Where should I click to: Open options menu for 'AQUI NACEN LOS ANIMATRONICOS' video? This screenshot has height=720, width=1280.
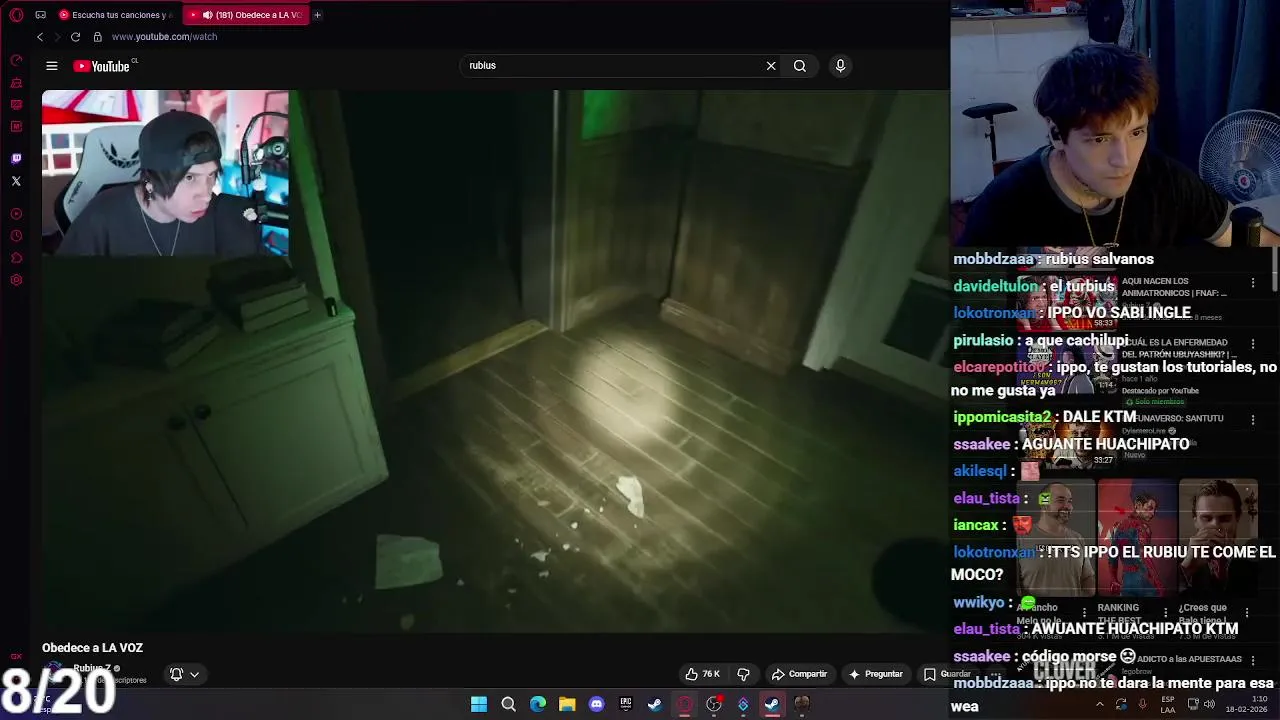[x=1252, y=283]
